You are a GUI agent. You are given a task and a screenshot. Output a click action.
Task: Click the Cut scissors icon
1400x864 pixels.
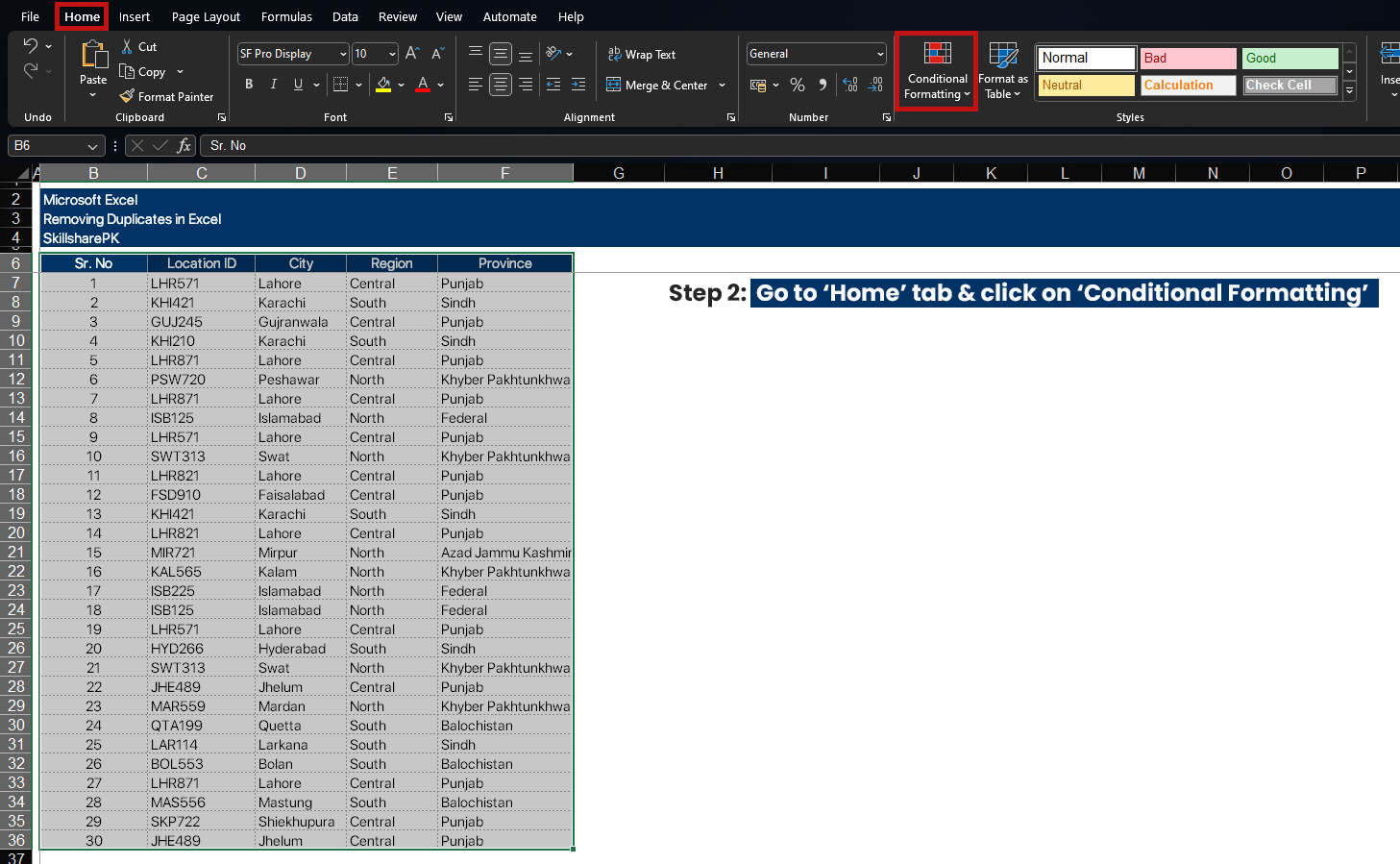pyautogui.click(x=127, y=46)
